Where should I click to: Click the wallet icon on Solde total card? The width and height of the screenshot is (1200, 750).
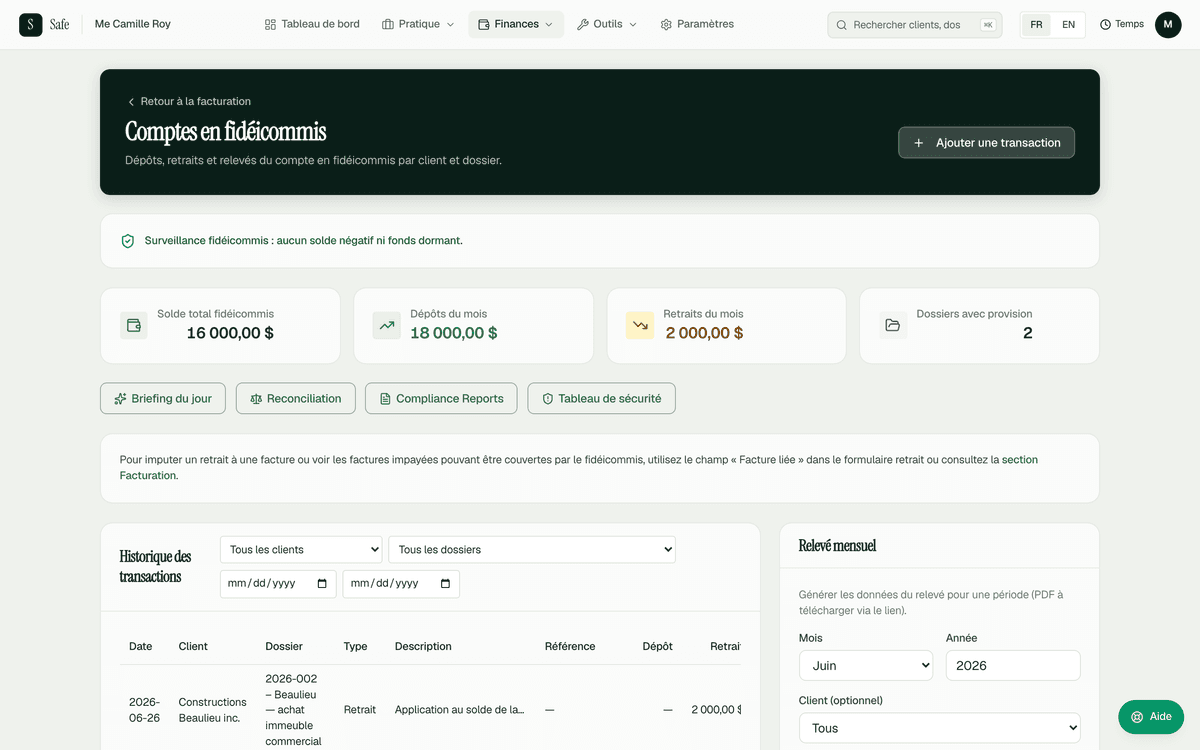tap(133, 325)
